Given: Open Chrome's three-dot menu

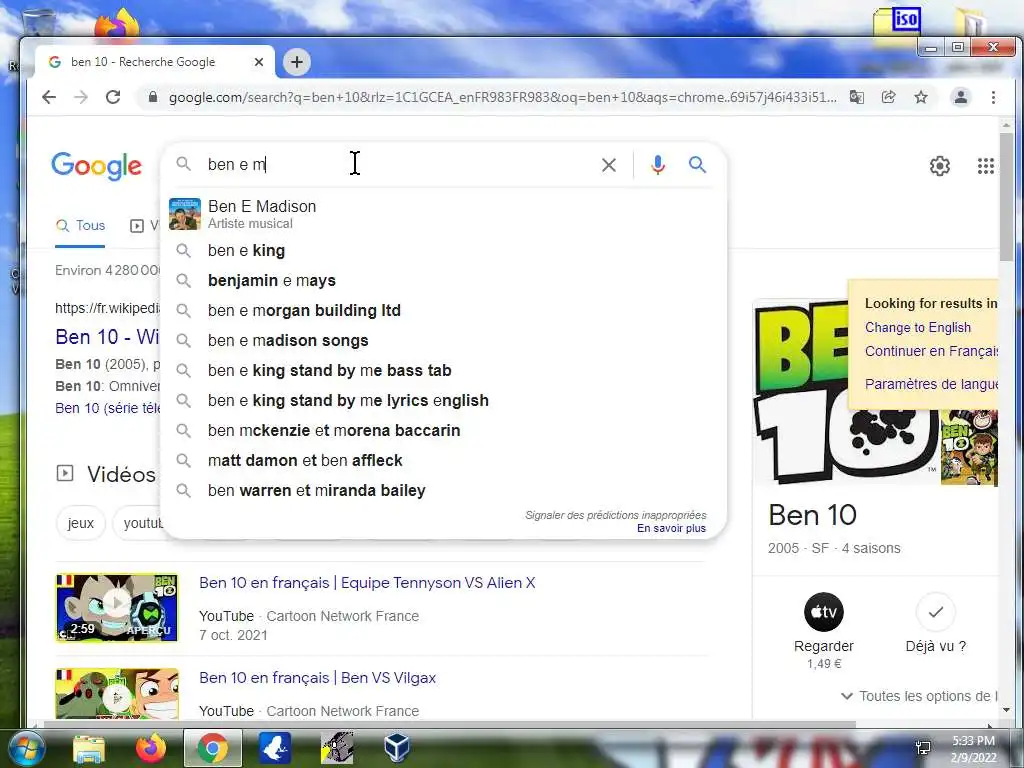Looking at the screenshot, I should [993, 97].
